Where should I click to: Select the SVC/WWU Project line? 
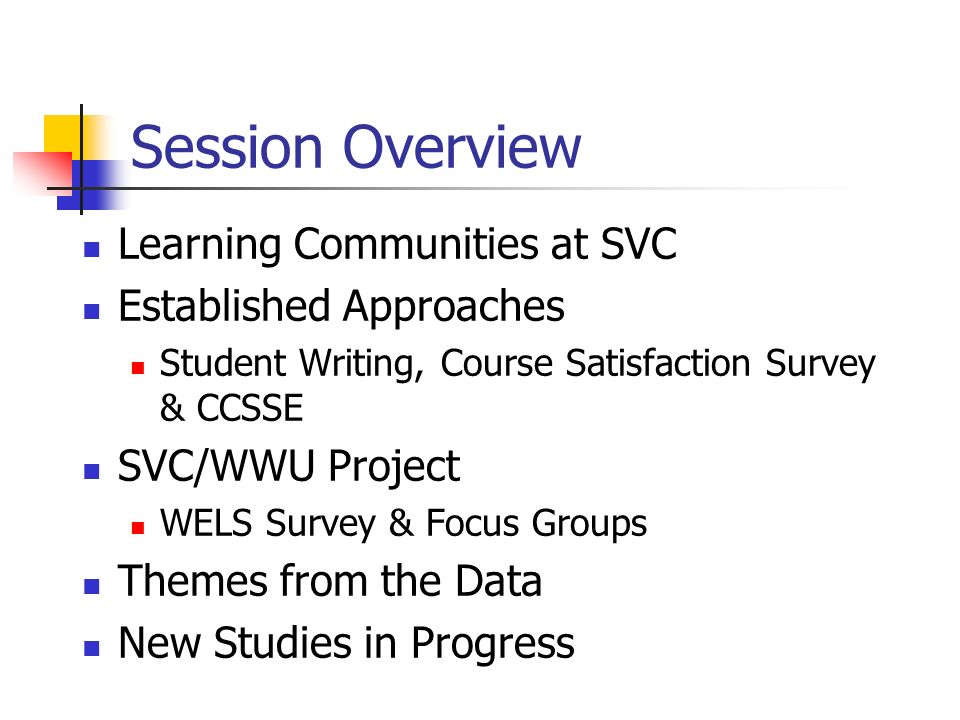point(288,467)
